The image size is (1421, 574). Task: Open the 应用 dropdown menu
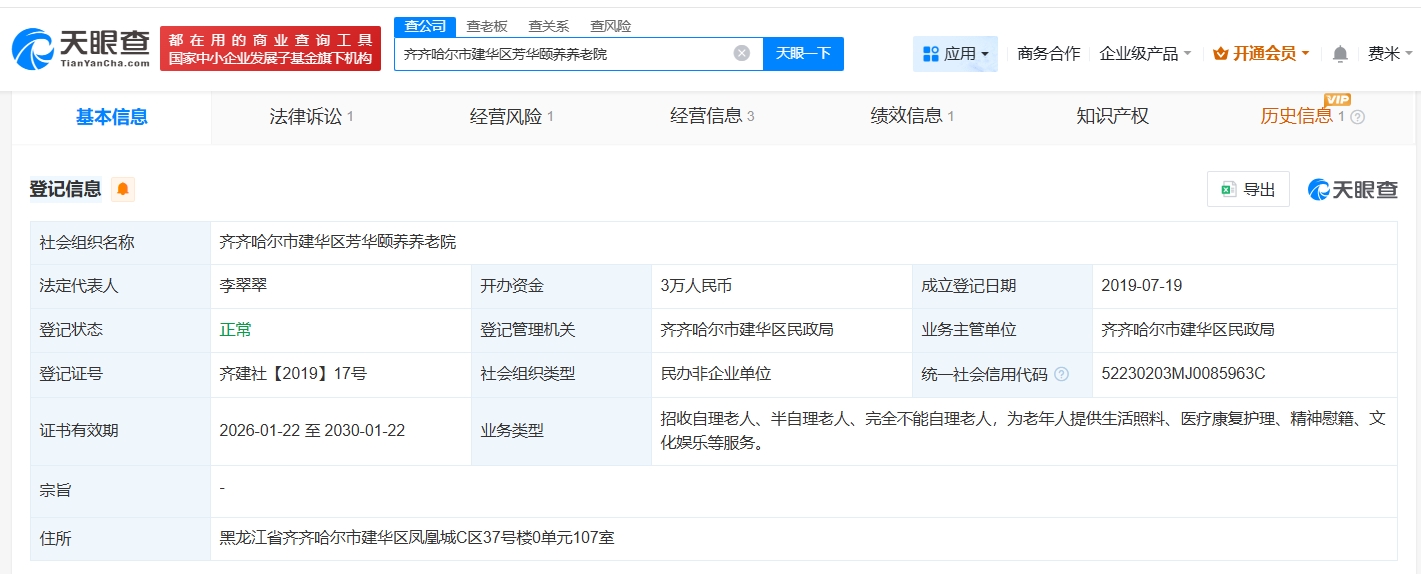955,54
